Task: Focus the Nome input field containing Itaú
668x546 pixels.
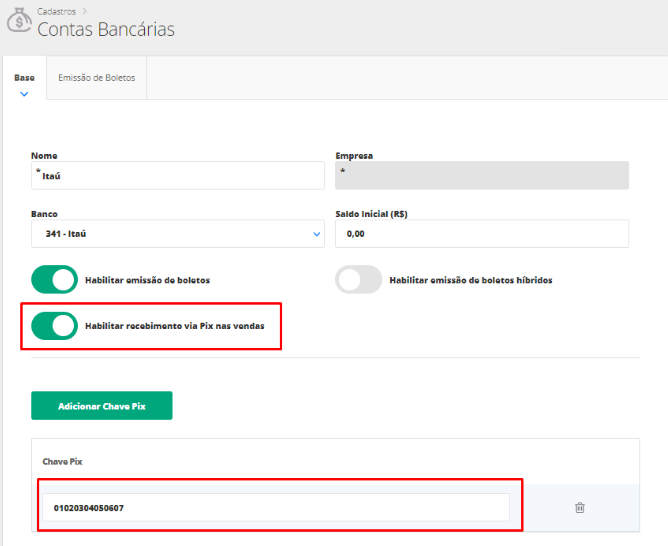Action: (x=178, y=175)
